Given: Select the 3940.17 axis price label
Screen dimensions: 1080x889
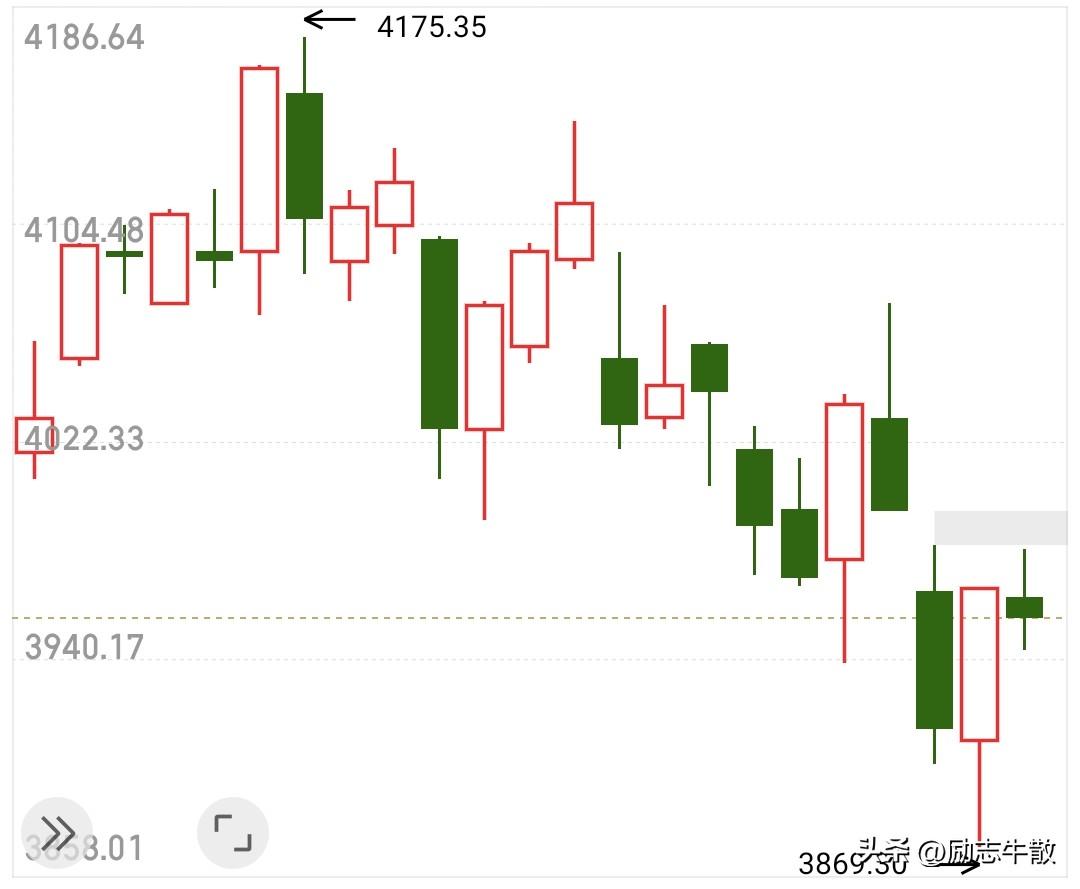Looking at the screenshot, I should (84, 647).
